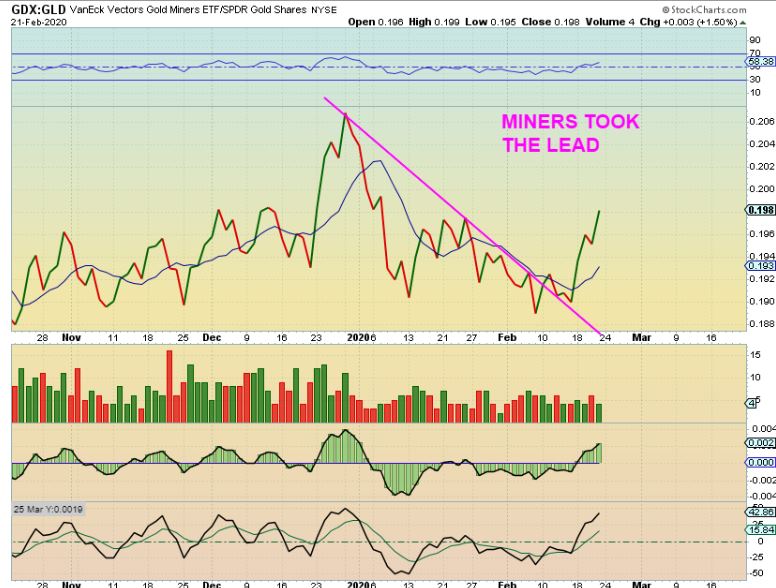Screen dimensions: 776x588
Task: Click the boxed 0.198 last-price tag on axis
Action: tap(761, 210)
